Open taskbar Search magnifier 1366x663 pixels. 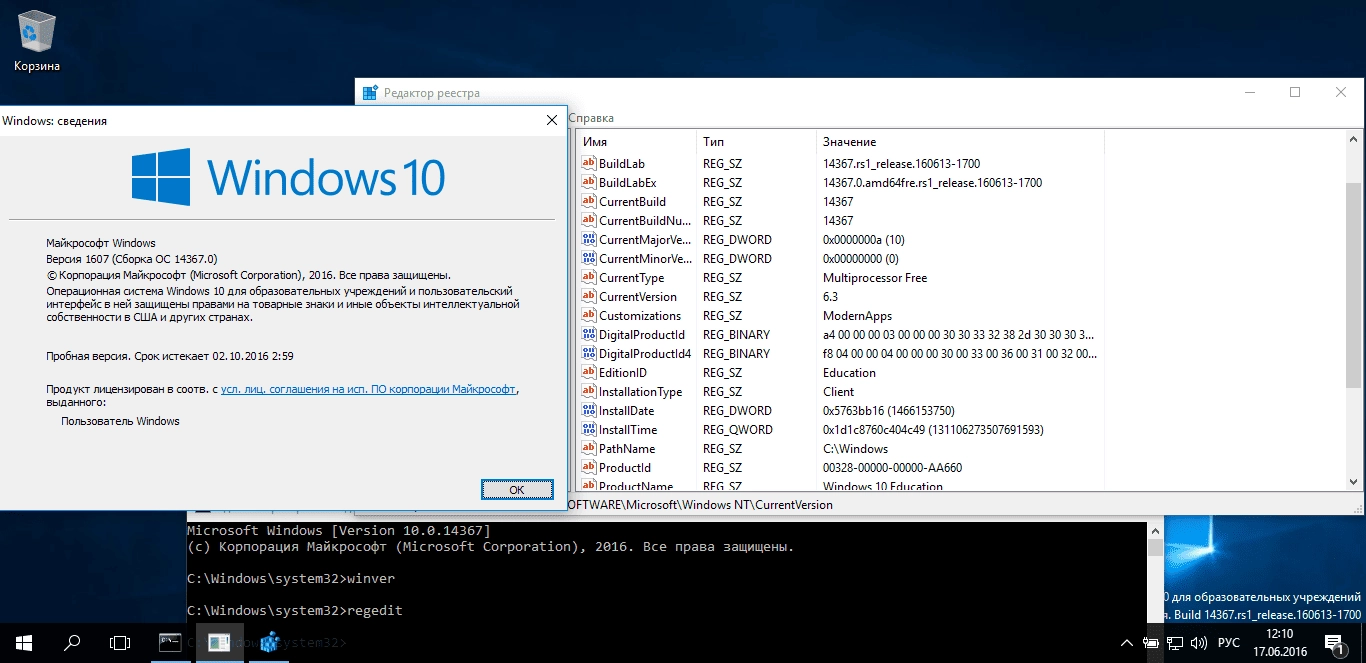point(72,642)
